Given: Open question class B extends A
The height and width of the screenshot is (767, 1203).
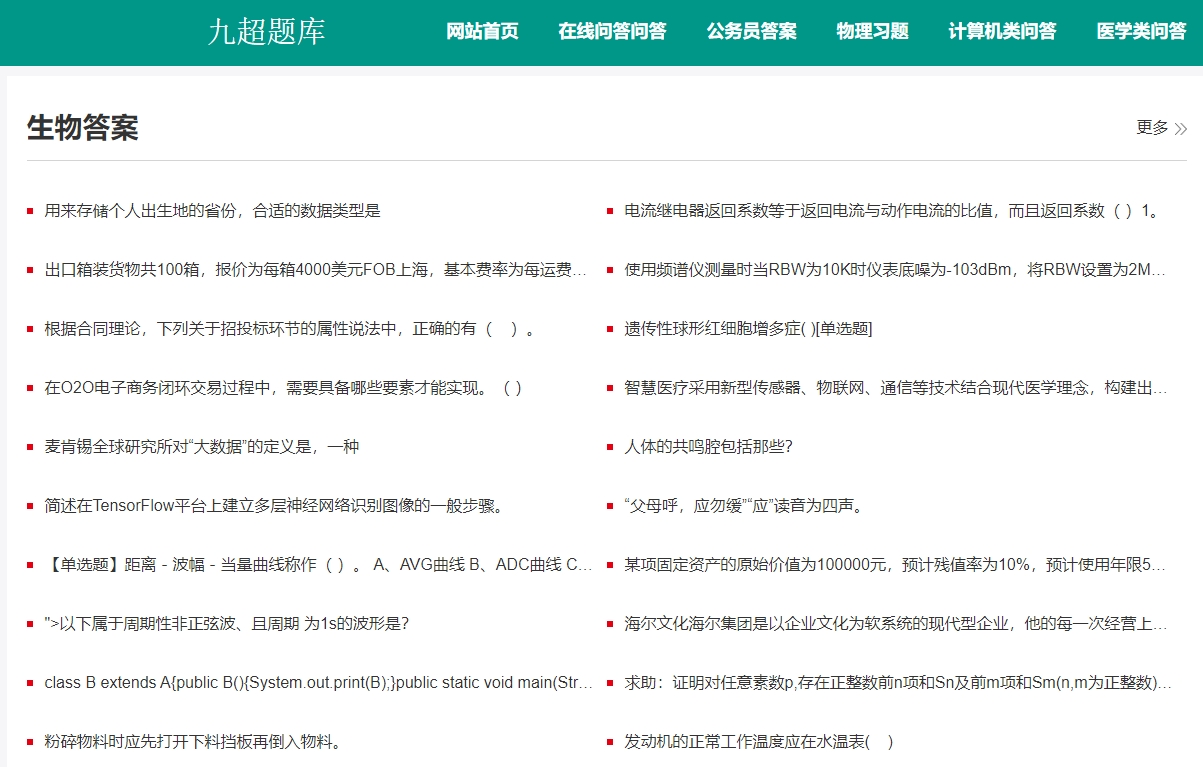Looking at the screenshot, I should (318, 683).
